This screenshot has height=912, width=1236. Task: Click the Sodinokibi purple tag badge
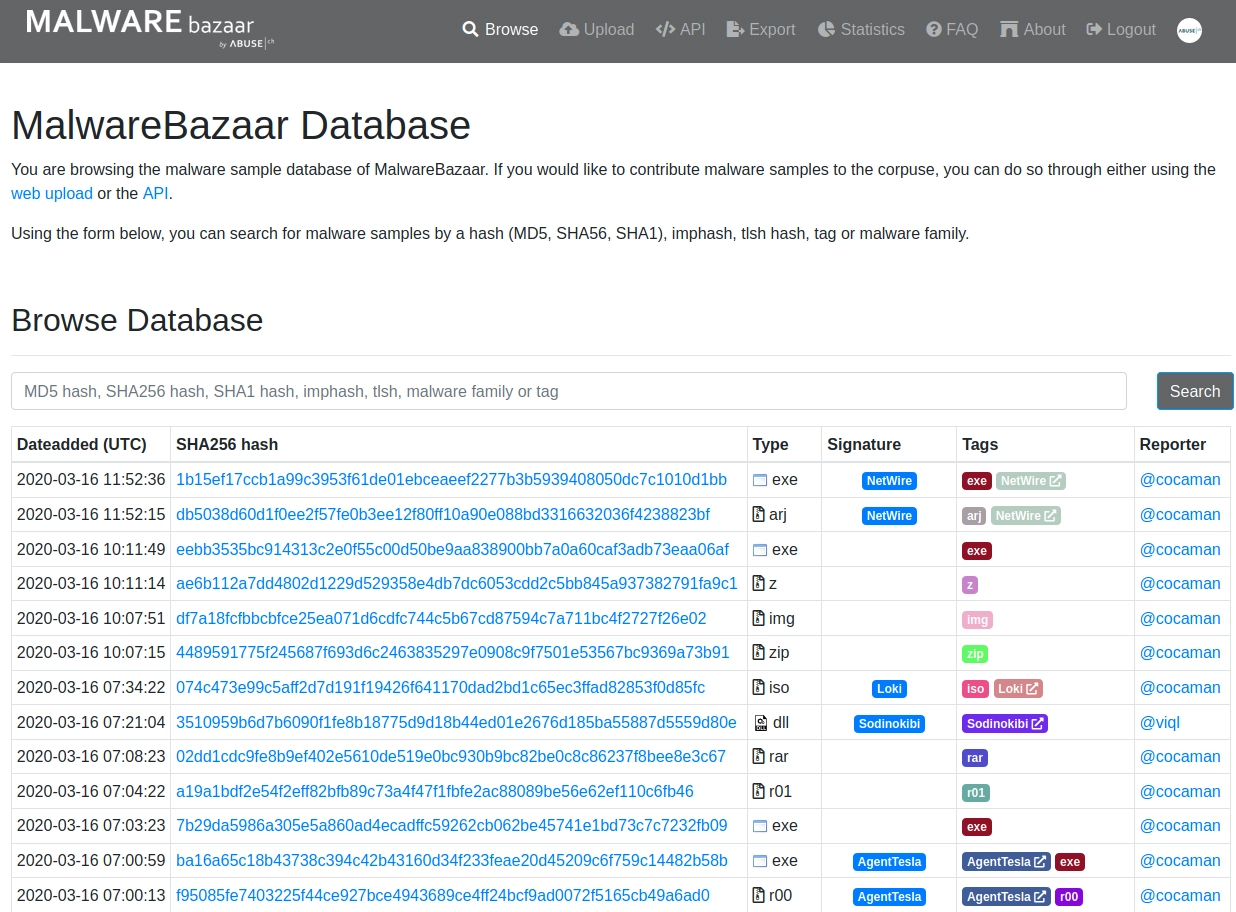[1005, 723]
